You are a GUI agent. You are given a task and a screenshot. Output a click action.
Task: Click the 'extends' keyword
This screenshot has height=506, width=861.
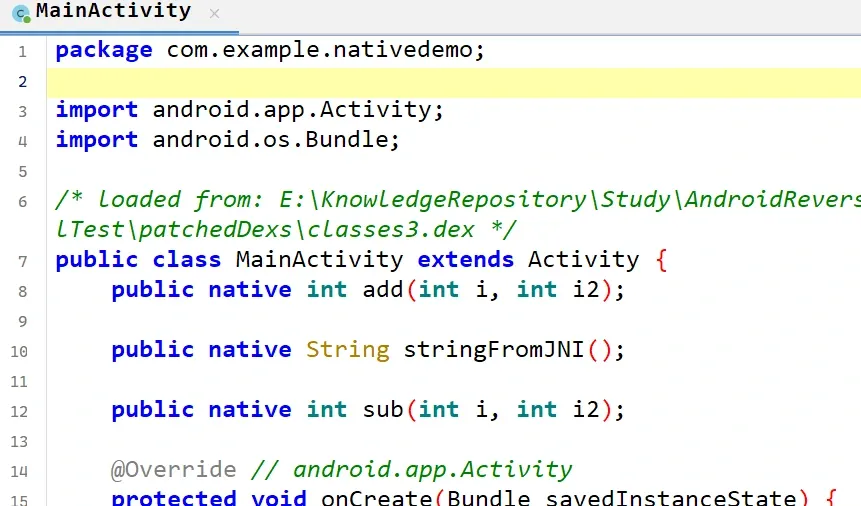[466, 259]
